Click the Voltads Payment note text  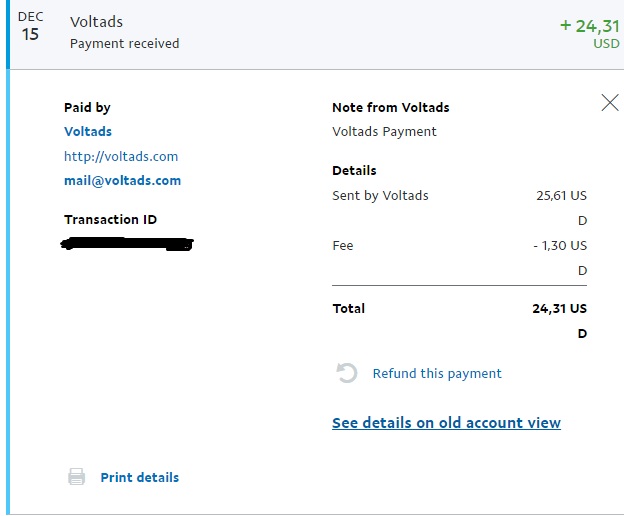coord(384,131)
